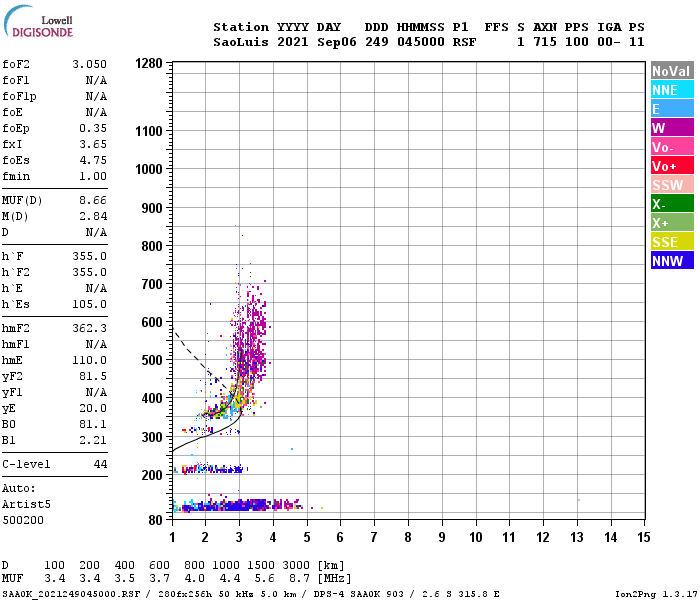This screenshot has height=600, width=700.
Task: Click the Artist5 auto-scaling label
Action: [x=26, y=504]
